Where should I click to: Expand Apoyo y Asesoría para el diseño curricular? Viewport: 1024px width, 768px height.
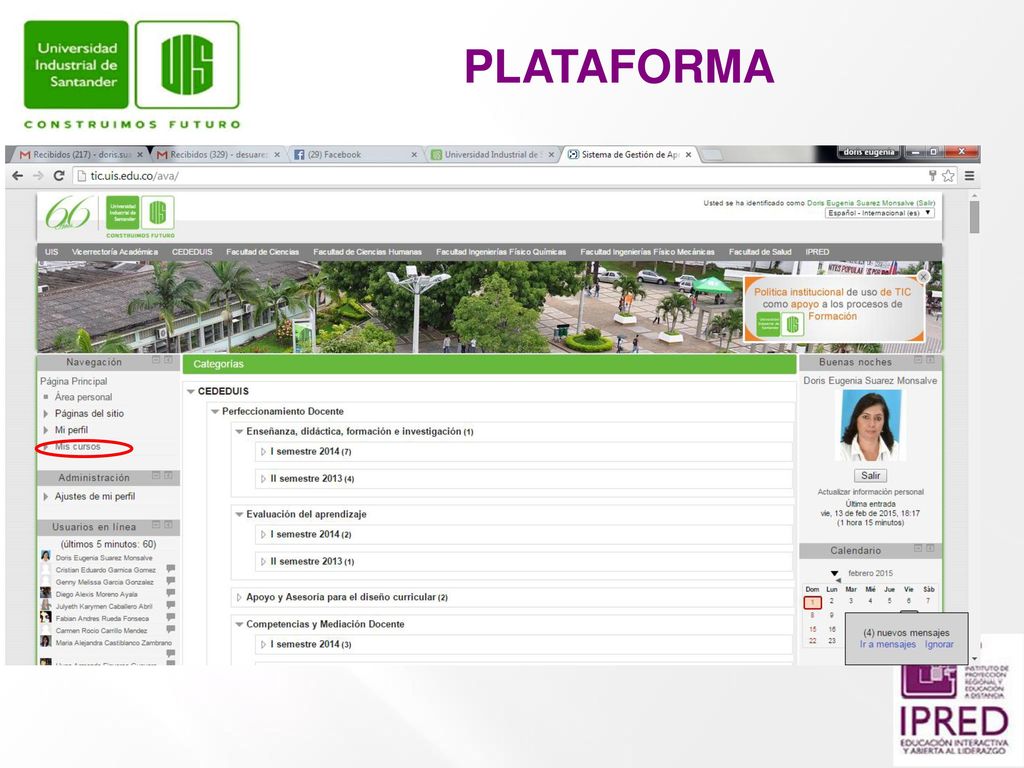pos(239,598)
